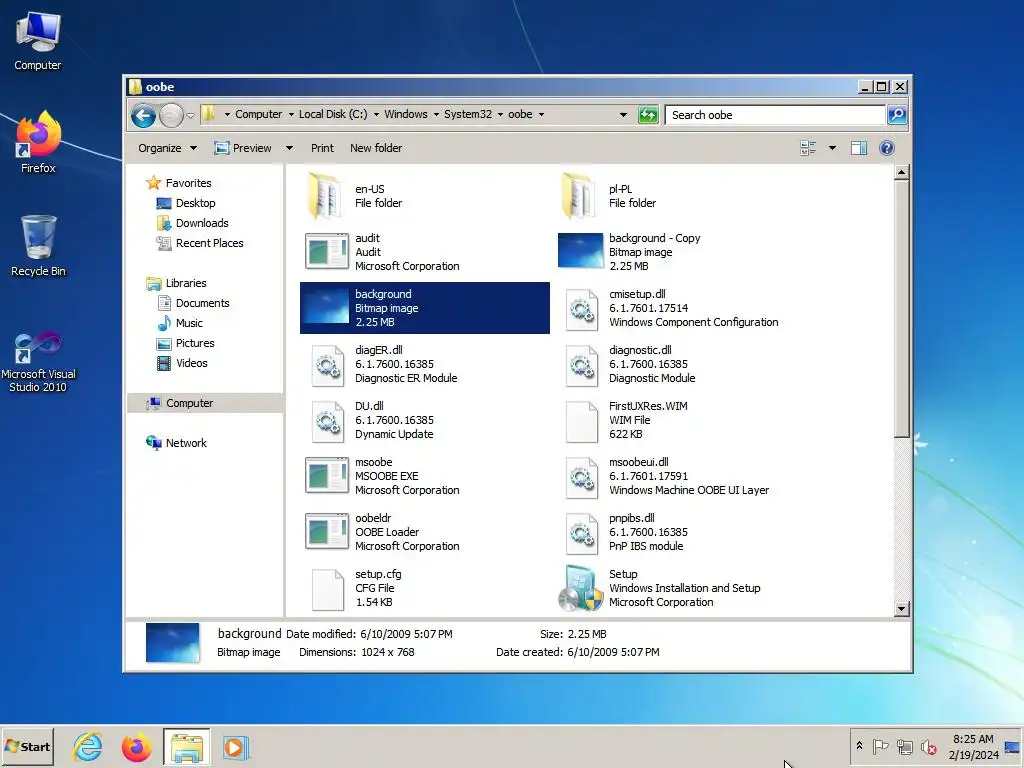Select the setup.cfg file icon
Image resolution: width=1024 pixels, height=768 pixels.
(x=328, y=590)
